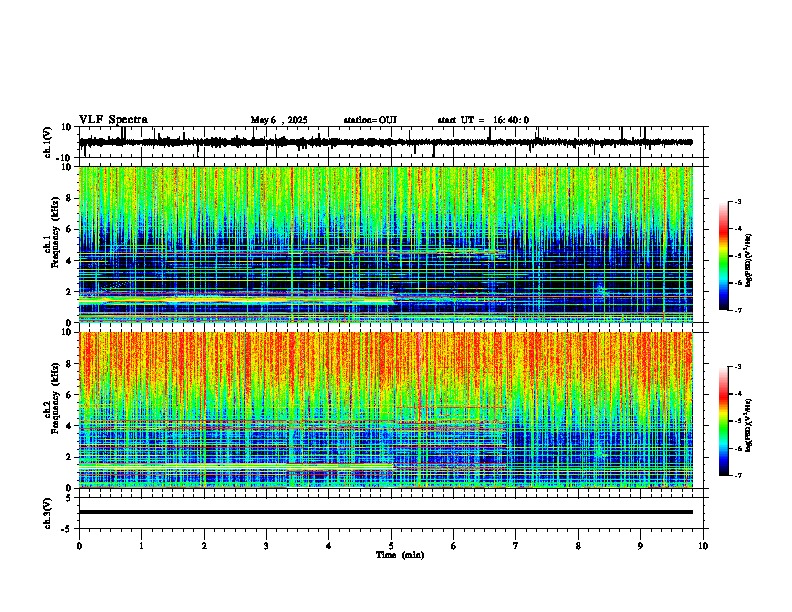Click the time axis tick labeled 3
The height and width of the screenshot is (612, 792).
[266, 546]
